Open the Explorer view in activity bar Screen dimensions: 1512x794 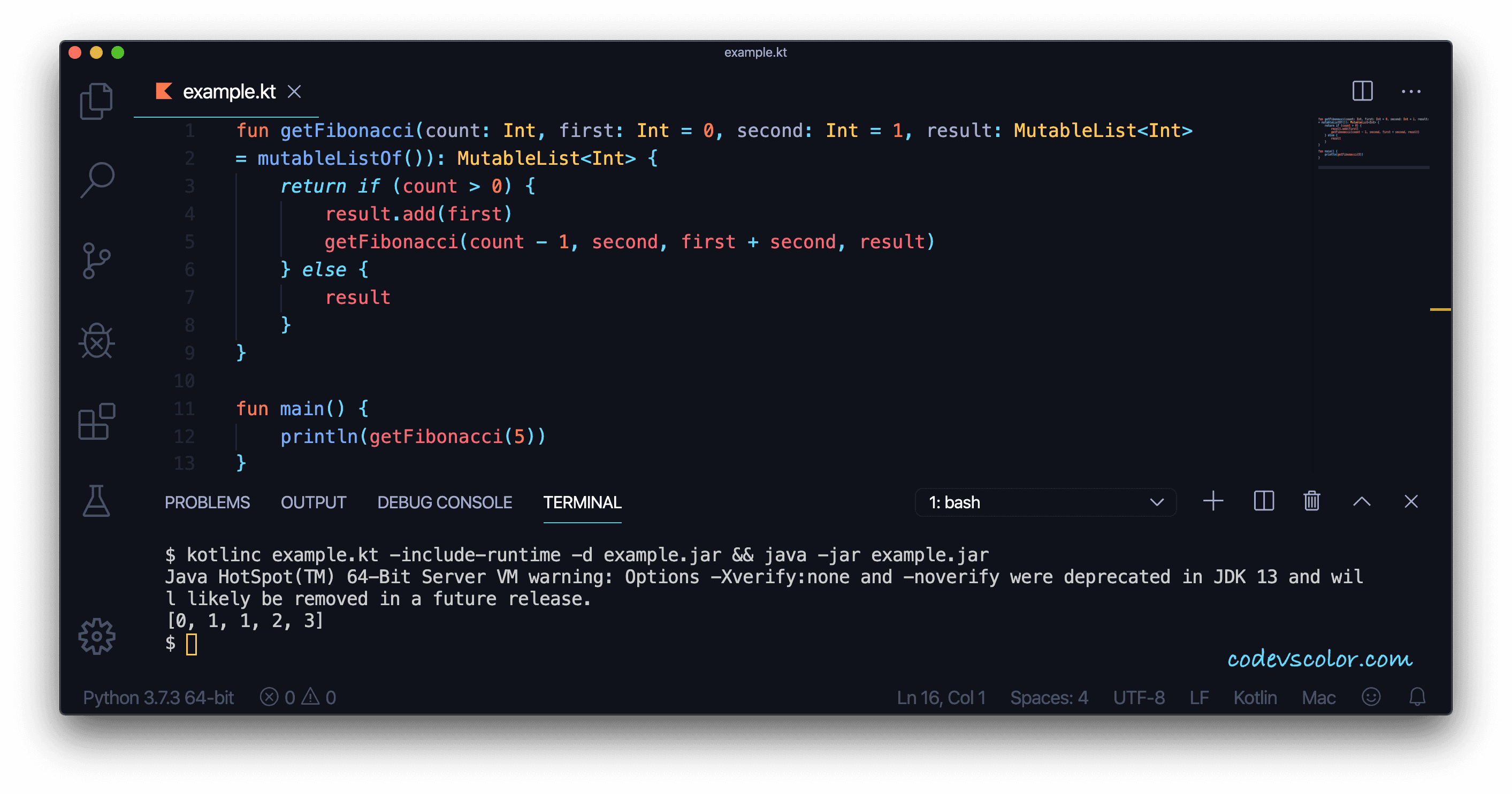pos(96,101)
